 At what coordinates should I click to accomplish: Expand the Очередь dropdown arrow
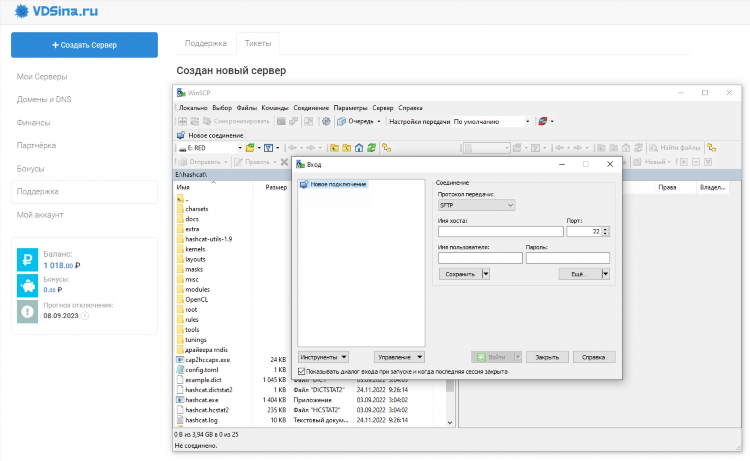point(379,121)
